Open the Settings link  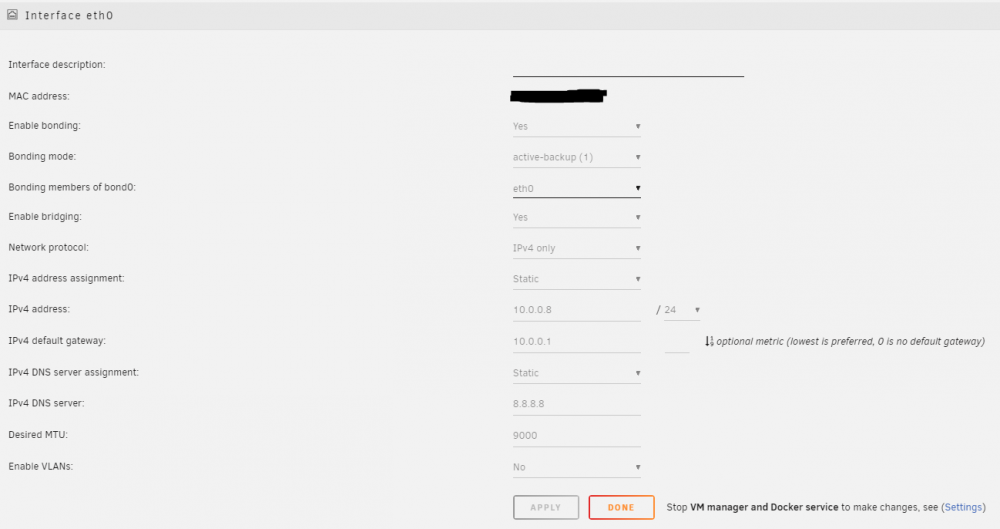963,507
